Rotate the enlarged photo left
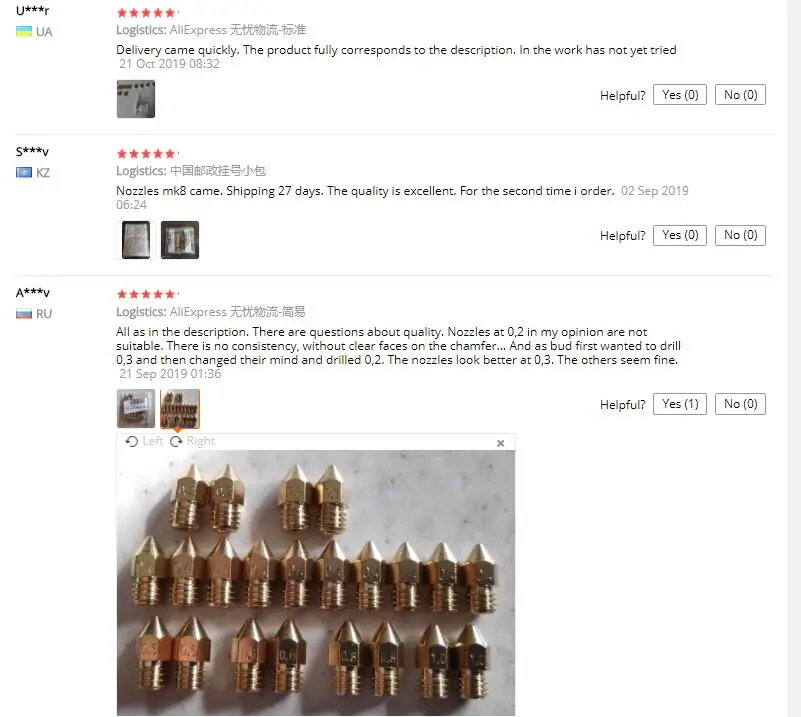The image size is (801, 717). (x=144, y=441)
